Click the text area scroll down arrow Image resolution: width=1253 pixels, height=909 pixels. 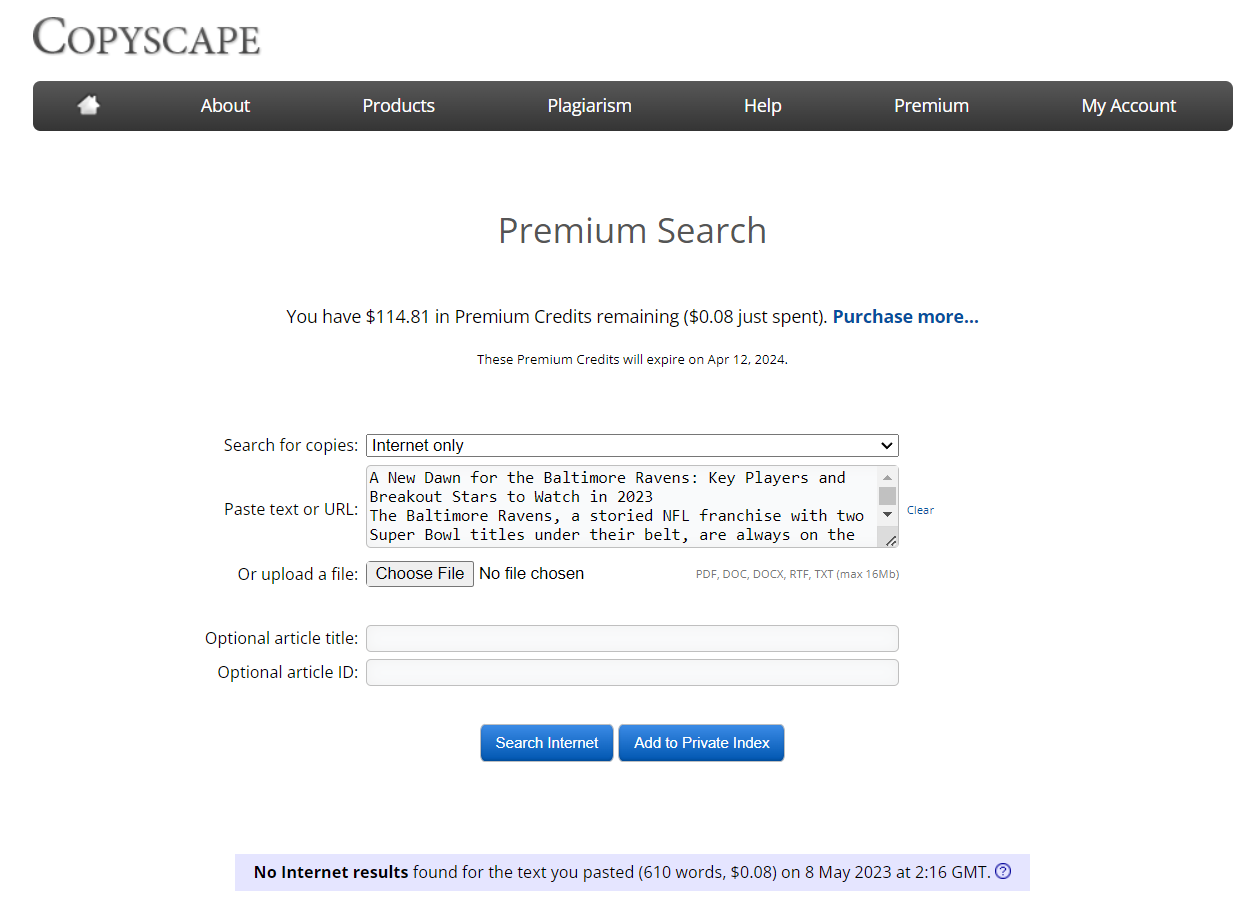[x=887, y=514]
